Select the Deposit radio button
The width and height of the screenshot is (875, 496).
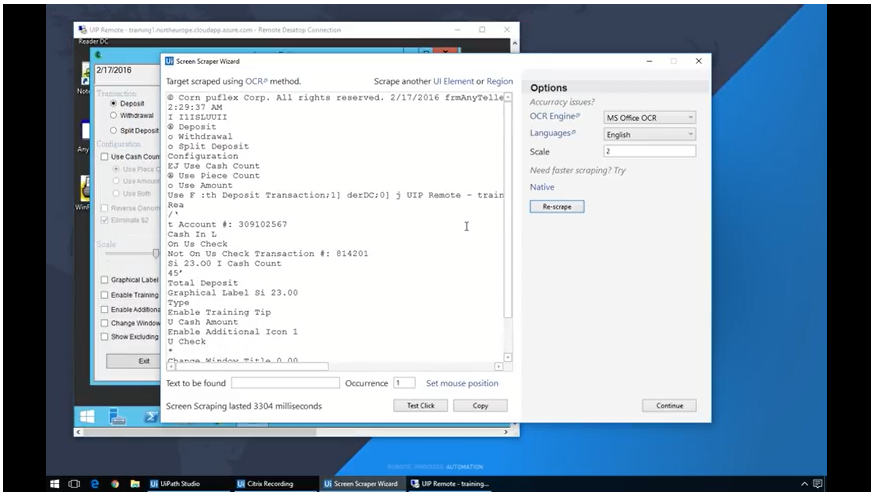pyautogui.click(x=114, y=103)
